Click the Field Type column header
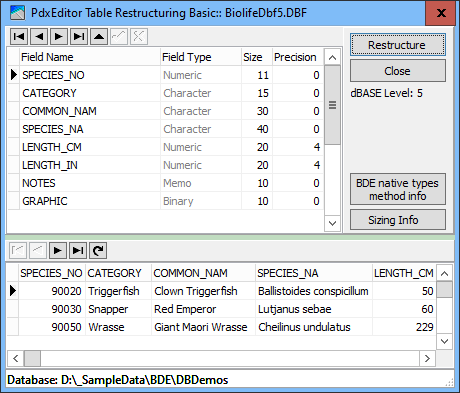460x393 pixels. pos(201,57)
